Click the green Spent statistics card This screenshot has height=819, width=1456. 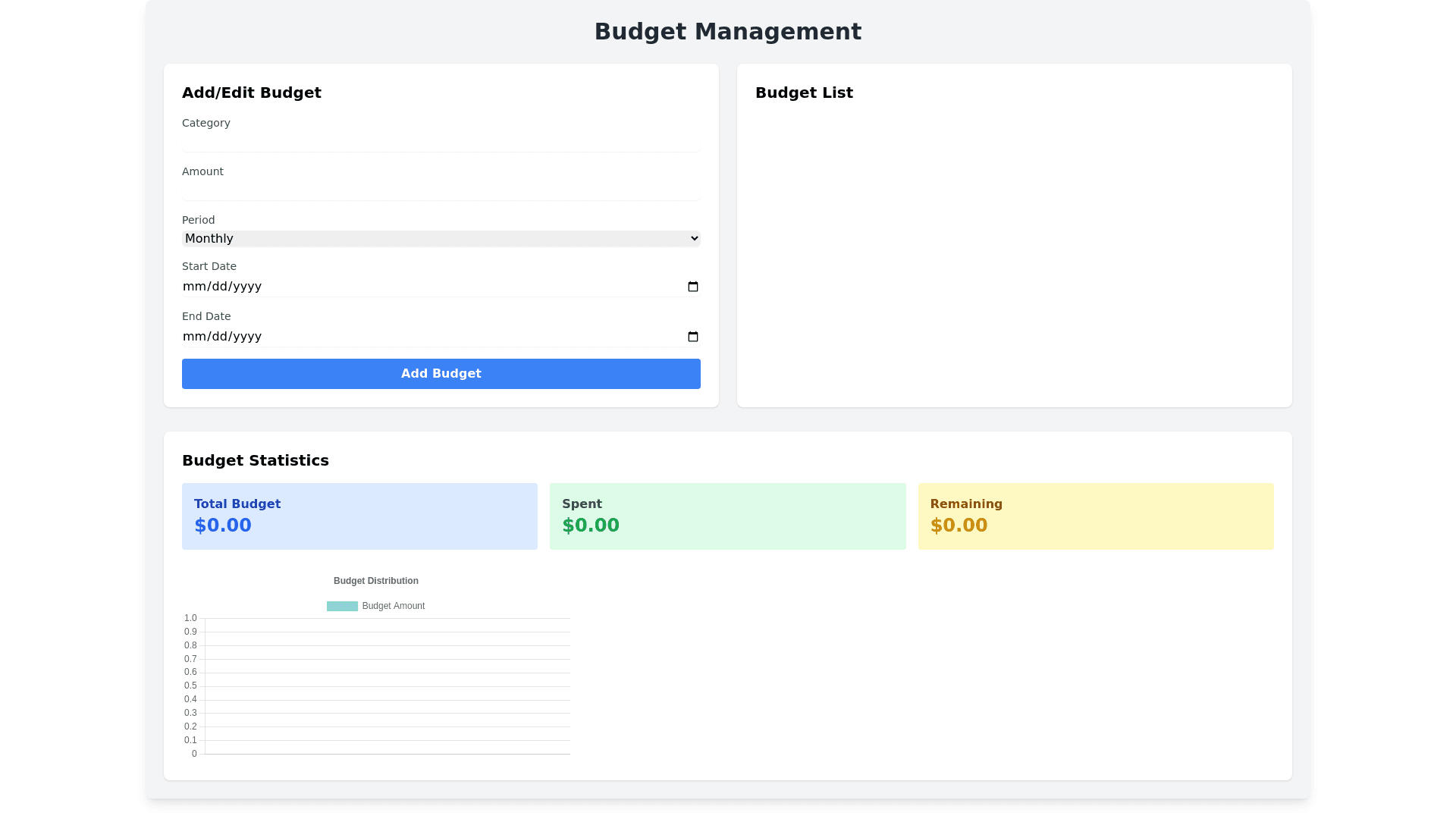pyautogui.click(x=727, y=516)
